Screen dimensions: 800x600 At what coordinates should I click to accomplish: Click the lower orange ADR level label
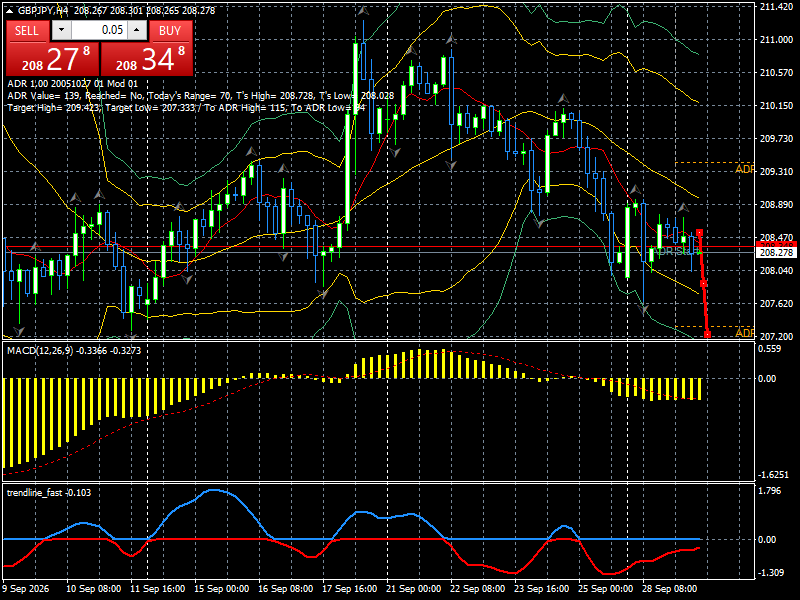(x=744, y=333)
